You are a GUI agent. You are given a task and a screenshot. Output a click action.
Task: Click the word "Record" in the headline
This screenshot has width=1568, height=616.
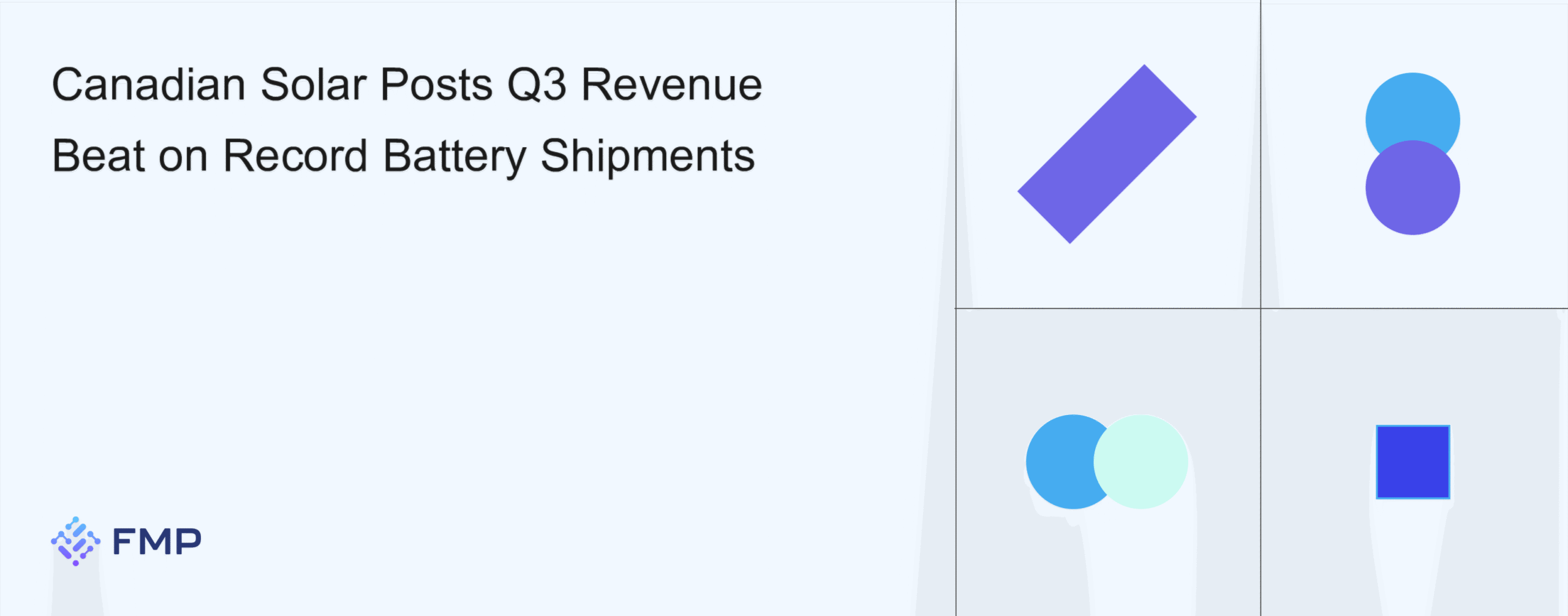295,156
